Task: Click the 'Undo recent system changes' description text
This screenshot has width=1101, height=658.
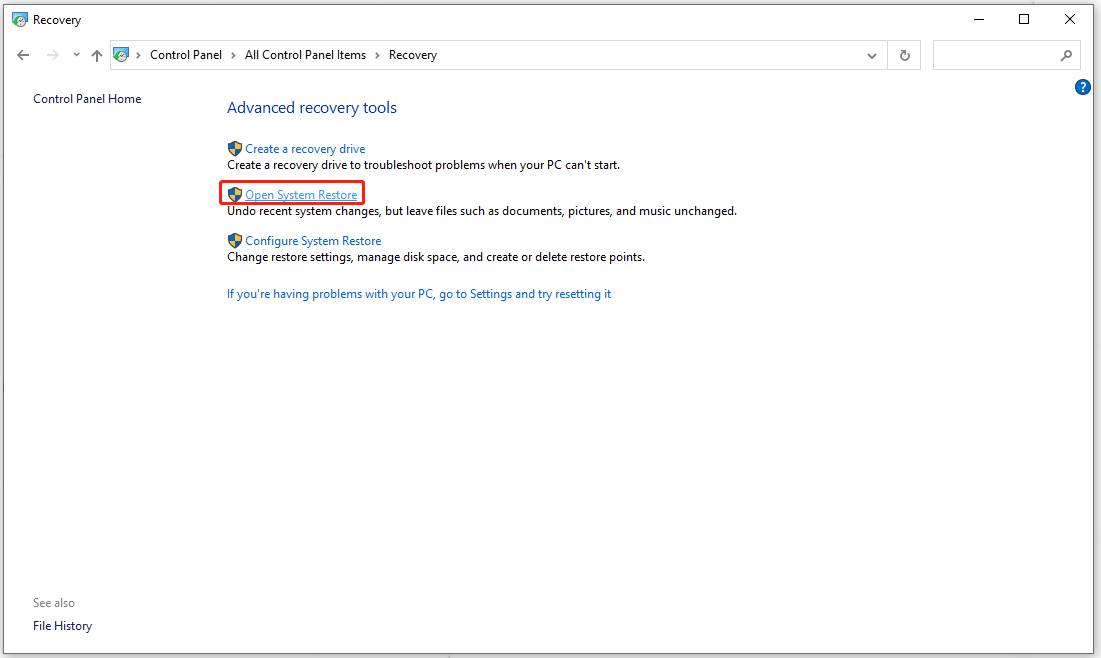Action: 482,211
